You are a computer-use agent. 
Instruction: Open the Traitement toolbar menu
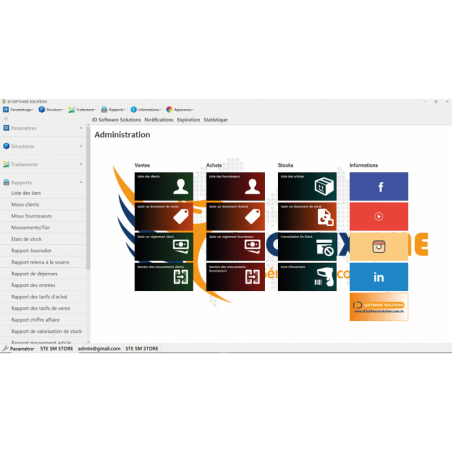82,109
